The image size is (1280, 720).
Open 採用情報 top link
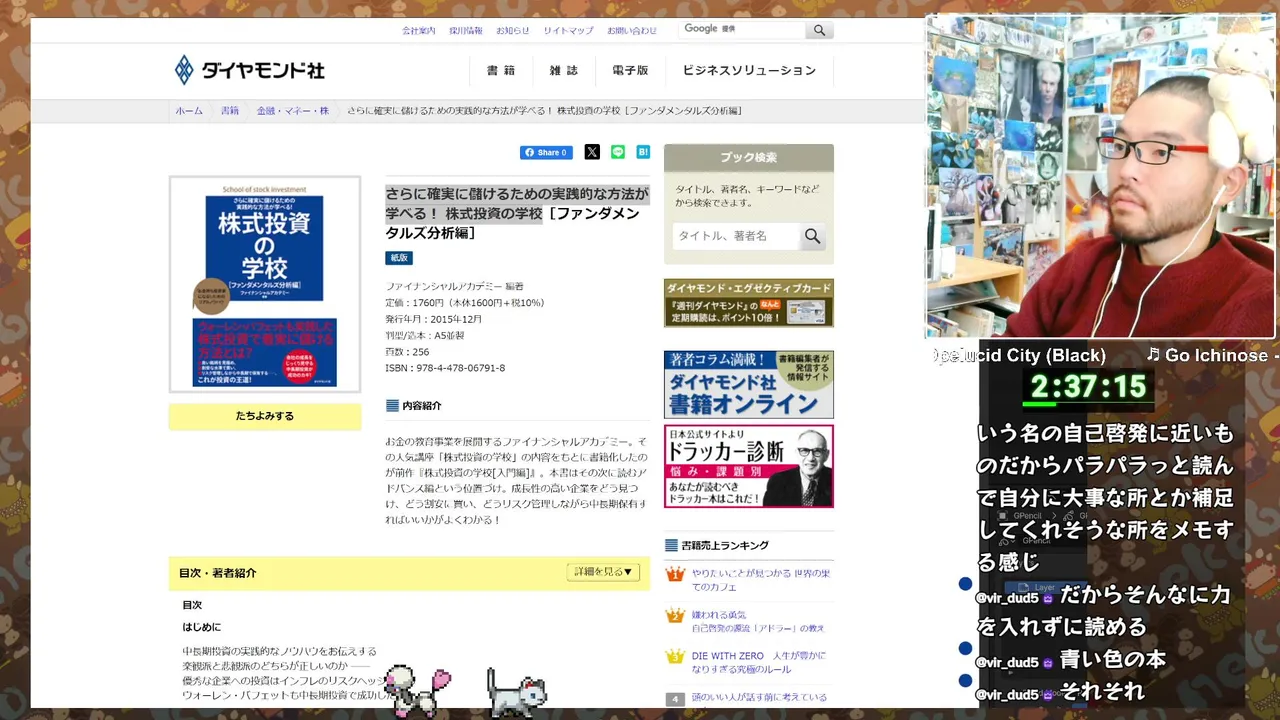[466, 31]
